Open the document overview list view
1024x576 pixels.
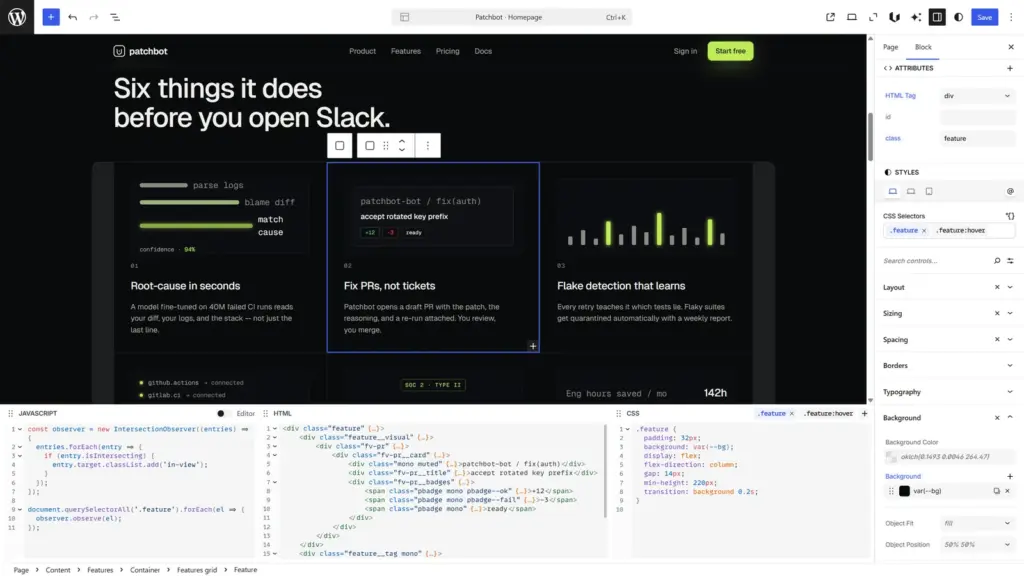point(115,17)
